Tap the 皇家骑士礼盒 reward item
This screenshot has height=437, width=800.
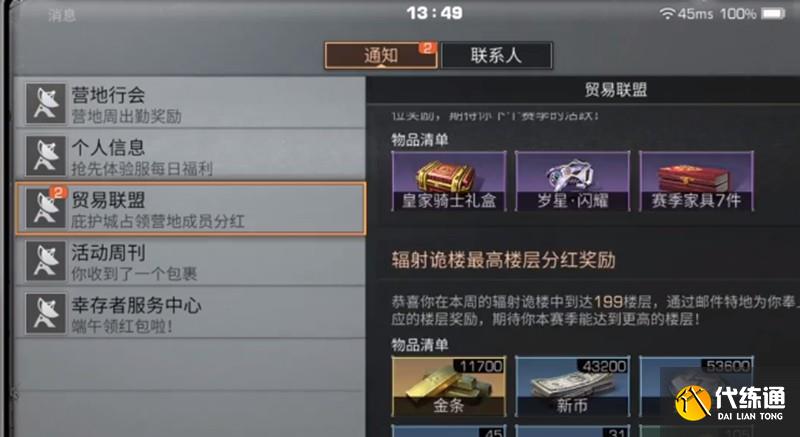click(x=449, y=181)
